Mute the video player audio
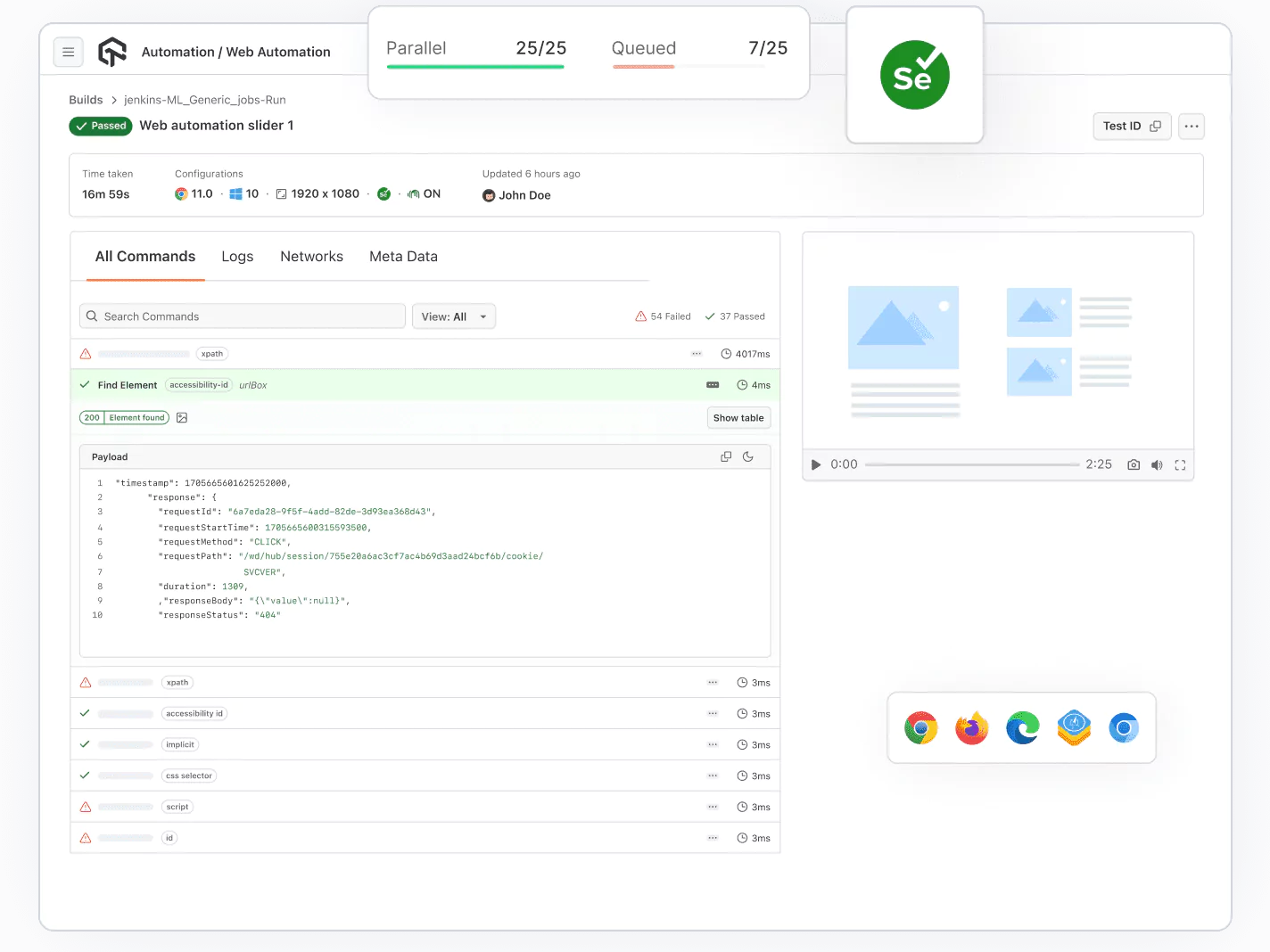The height and width of the screenshot is (952, 1270). coord(1157,464)
